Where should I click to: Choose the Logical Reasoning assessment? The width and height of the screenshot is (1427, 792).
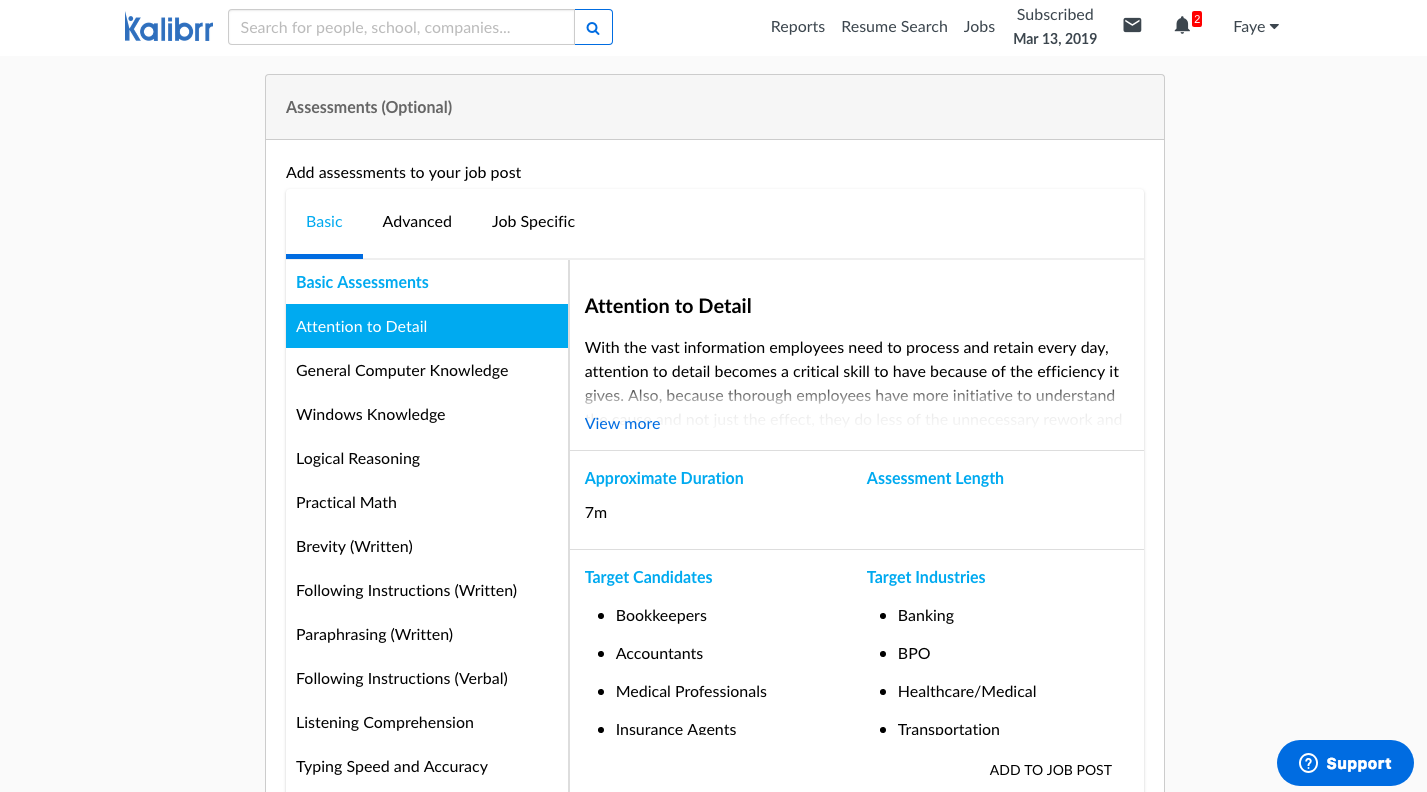[358, 458]
